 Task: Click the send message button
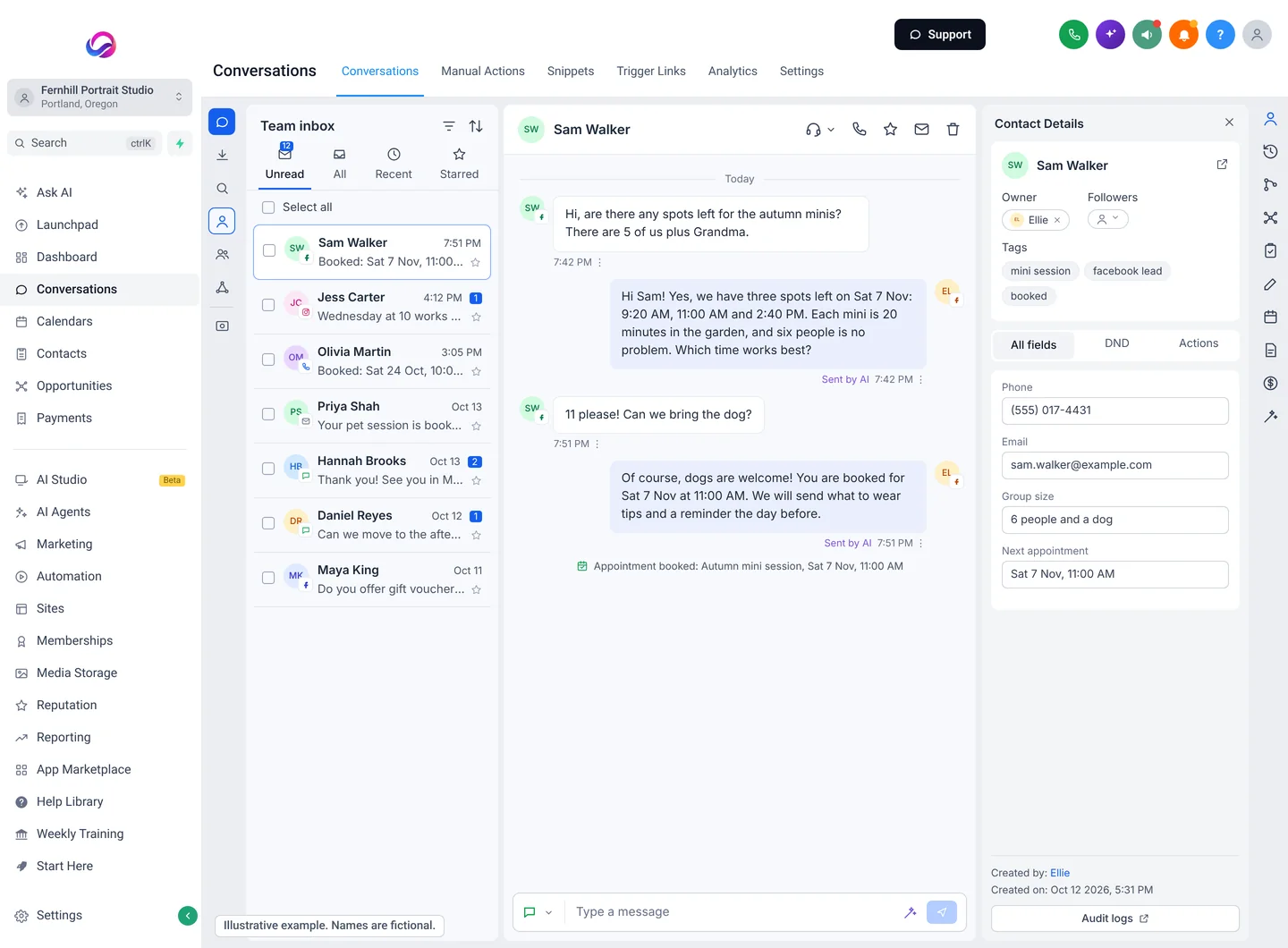click(942, 912)
